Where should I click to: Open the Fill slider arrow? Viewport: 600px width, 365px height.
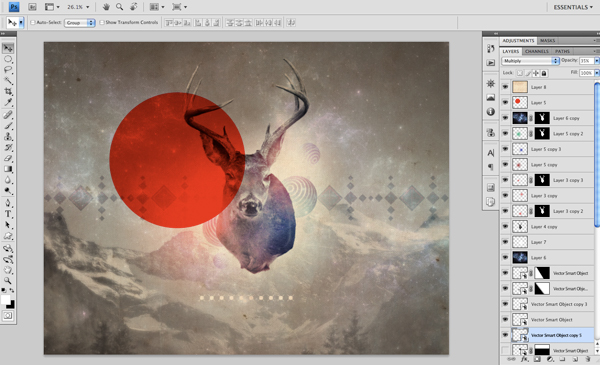click(597, 73)
